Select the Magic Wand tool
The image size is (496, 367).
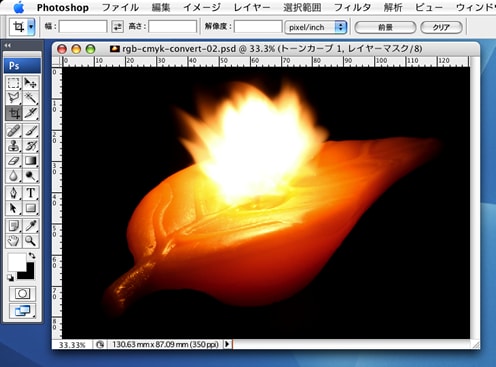31,97
